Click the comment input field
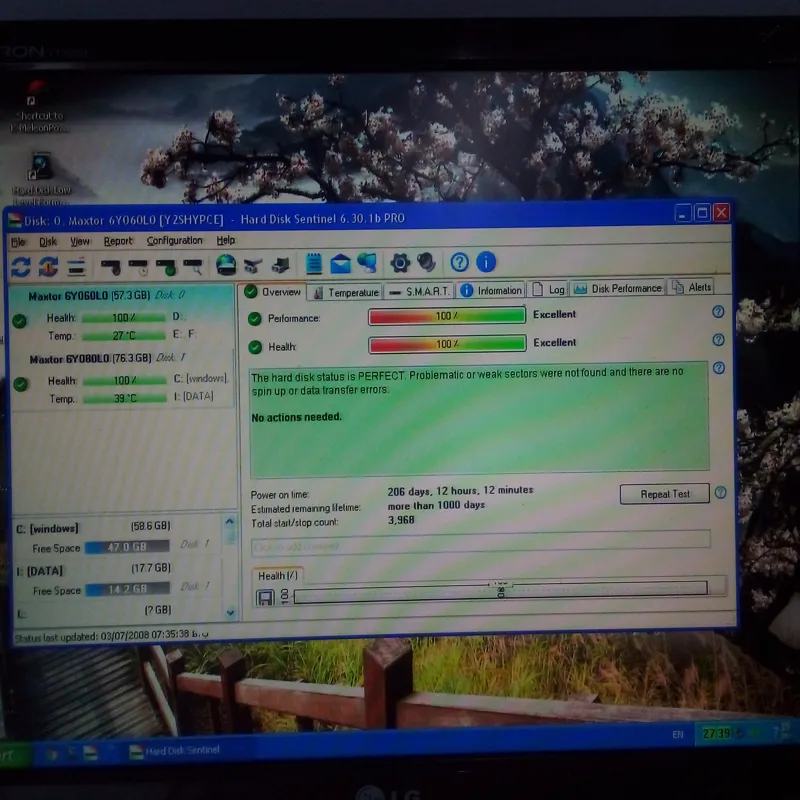Image resolution: width=800 pixels, height=800 pixels. (x=480, y=542)
